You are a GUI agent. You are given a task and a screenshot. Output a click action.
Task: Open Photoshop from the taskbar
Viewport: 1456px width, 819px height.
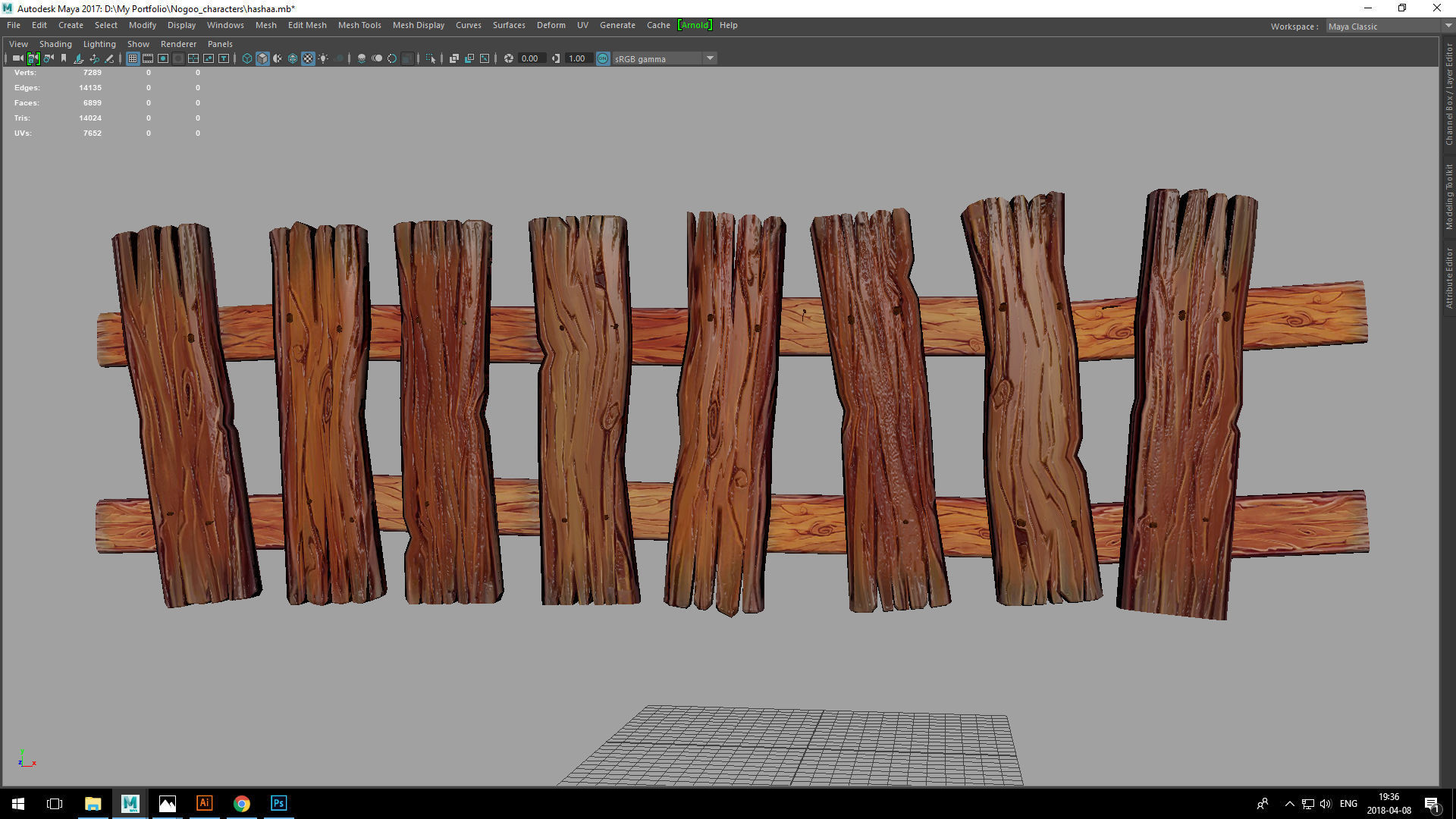pyautogui.click(x=278, y=803)
